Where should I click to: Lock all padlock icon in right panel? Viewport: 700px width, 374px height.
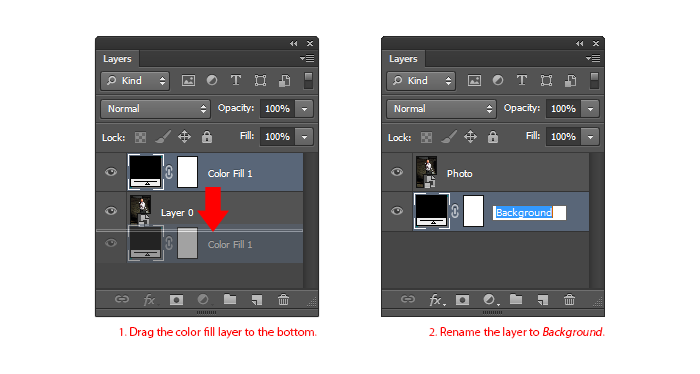pyautogui.click(x=492, y=137)
